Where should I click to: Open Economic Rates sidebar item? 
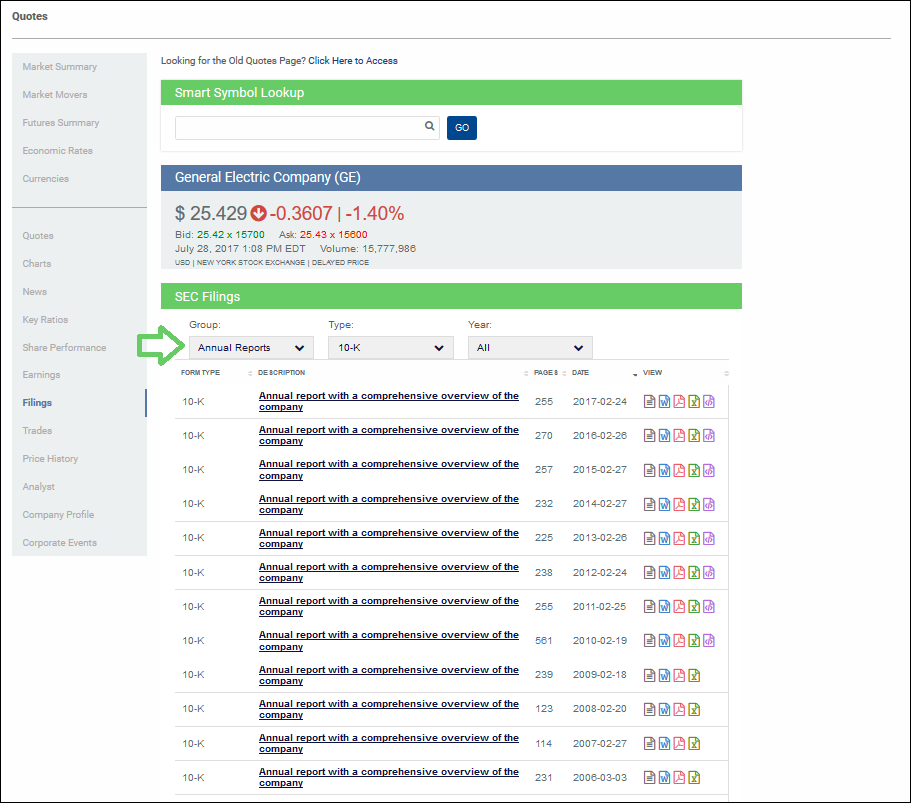58,150
